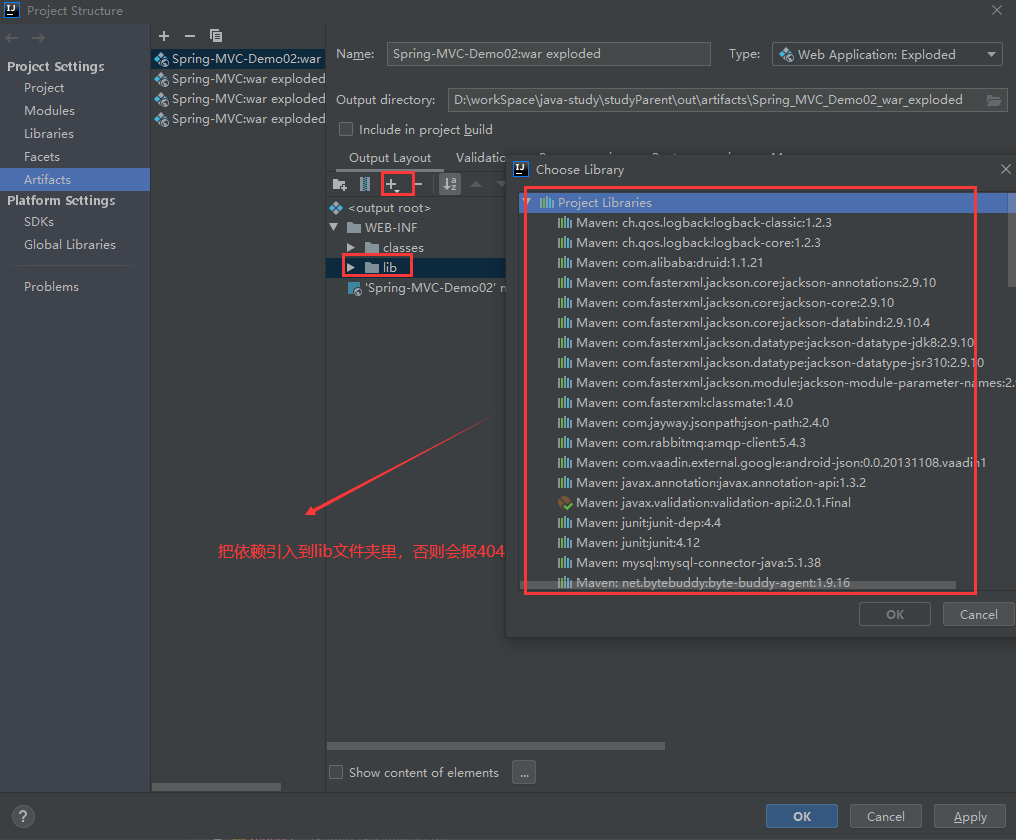Click the sort elements by name icon

[450, 185]
